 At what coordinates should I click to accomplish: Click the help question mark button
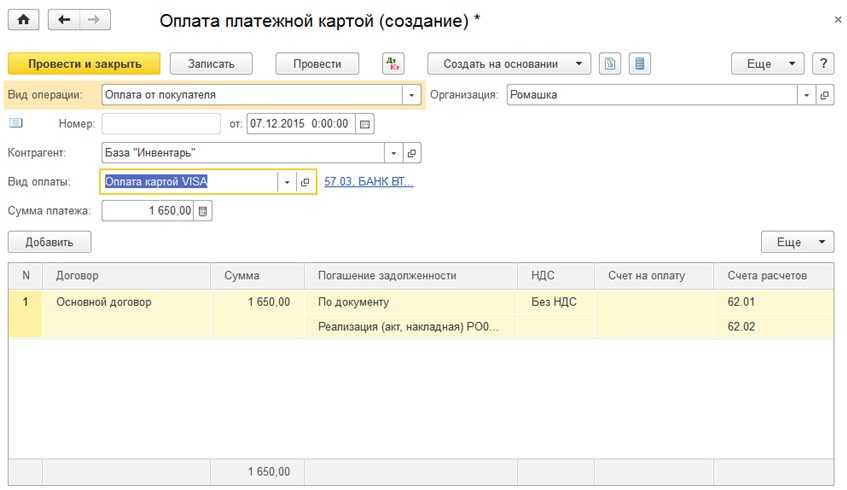823,63
